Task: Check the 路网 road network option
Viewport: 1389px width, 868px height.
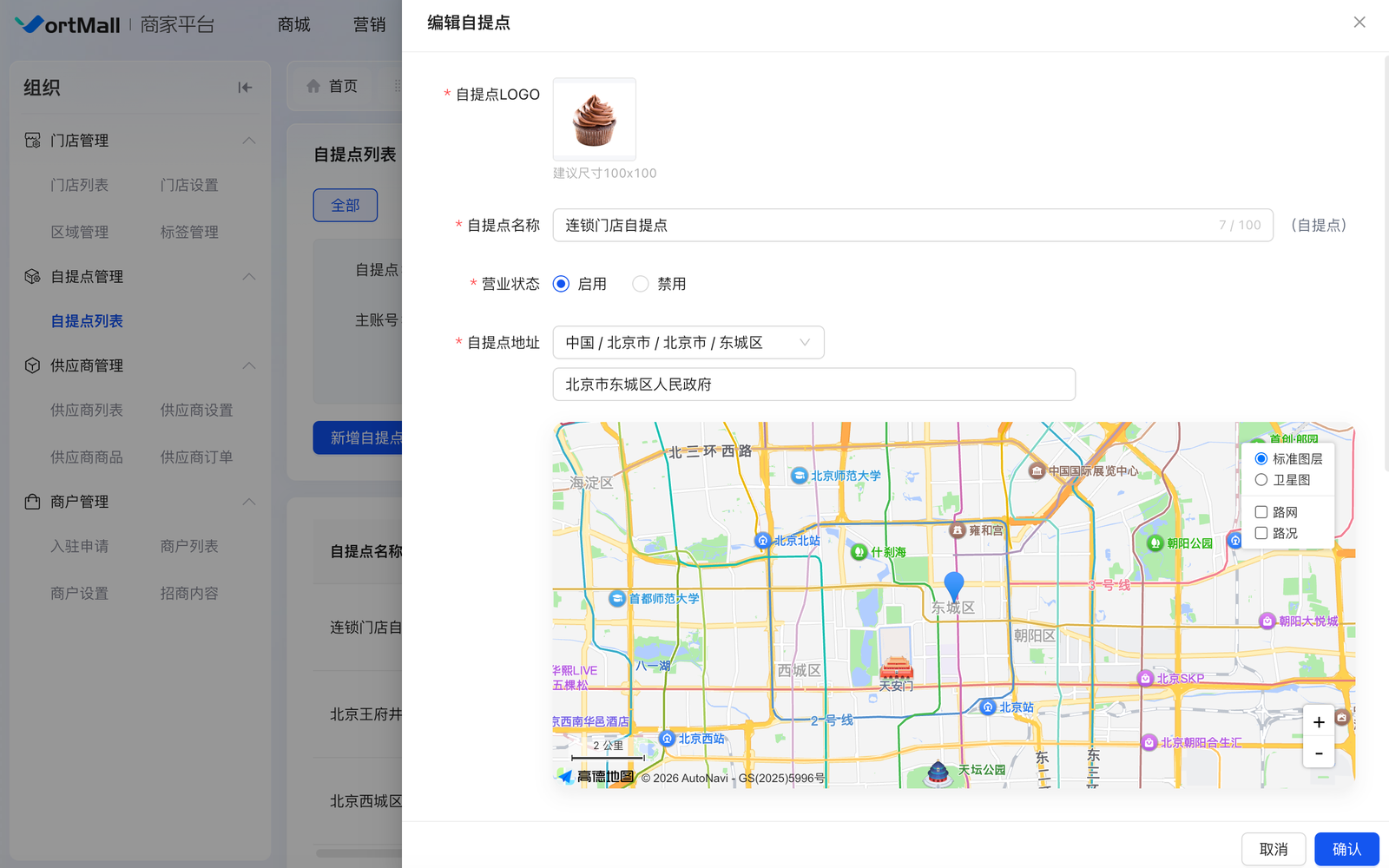Action: [1261, 512]
